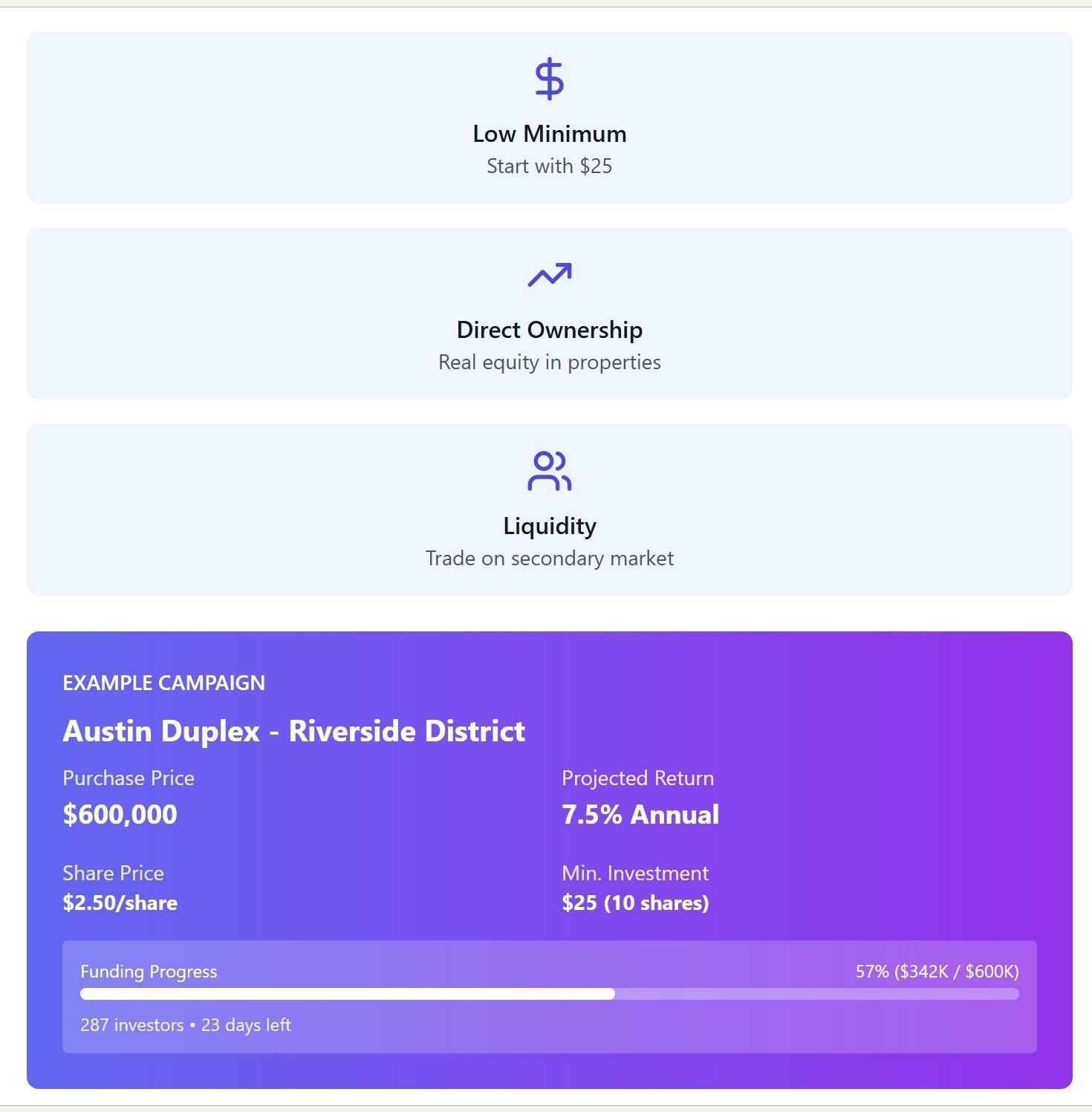This screenshot has height=1112, width=1092.
Task: Click the $600,000 purchase price value
Action: pos(120,815)
